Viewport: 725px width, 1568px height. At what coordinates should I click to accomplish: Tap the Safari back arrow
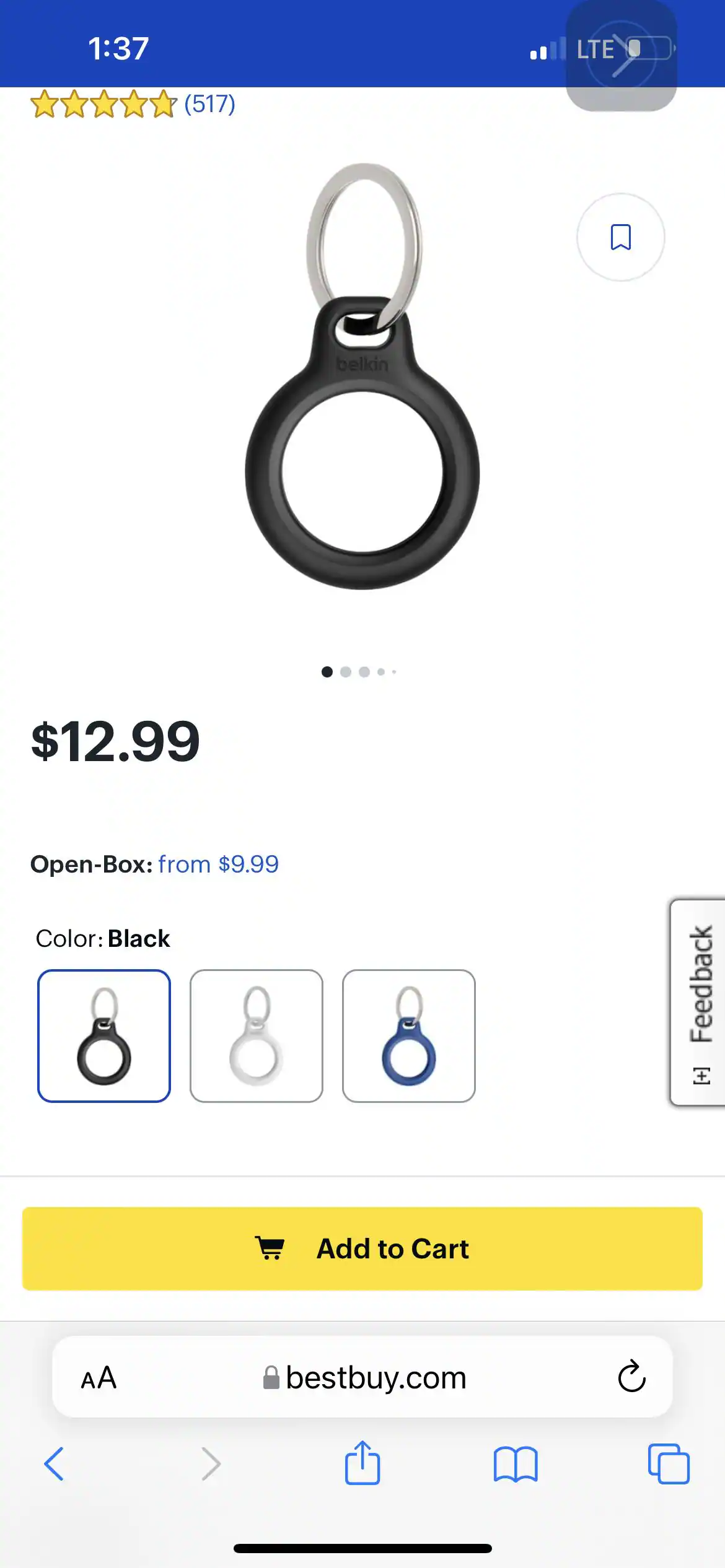54,1464
